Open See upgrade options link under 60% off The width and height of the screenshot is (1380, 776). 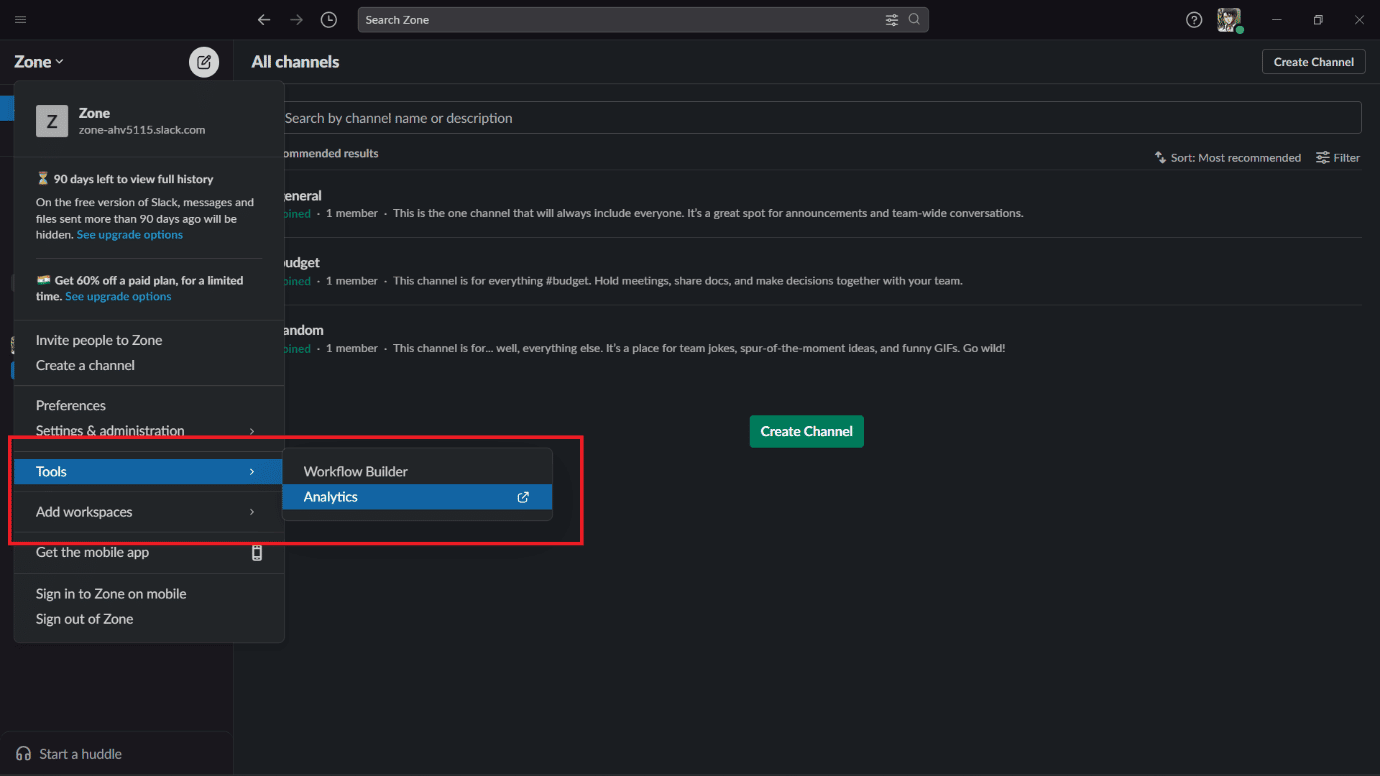coord(118,297)
